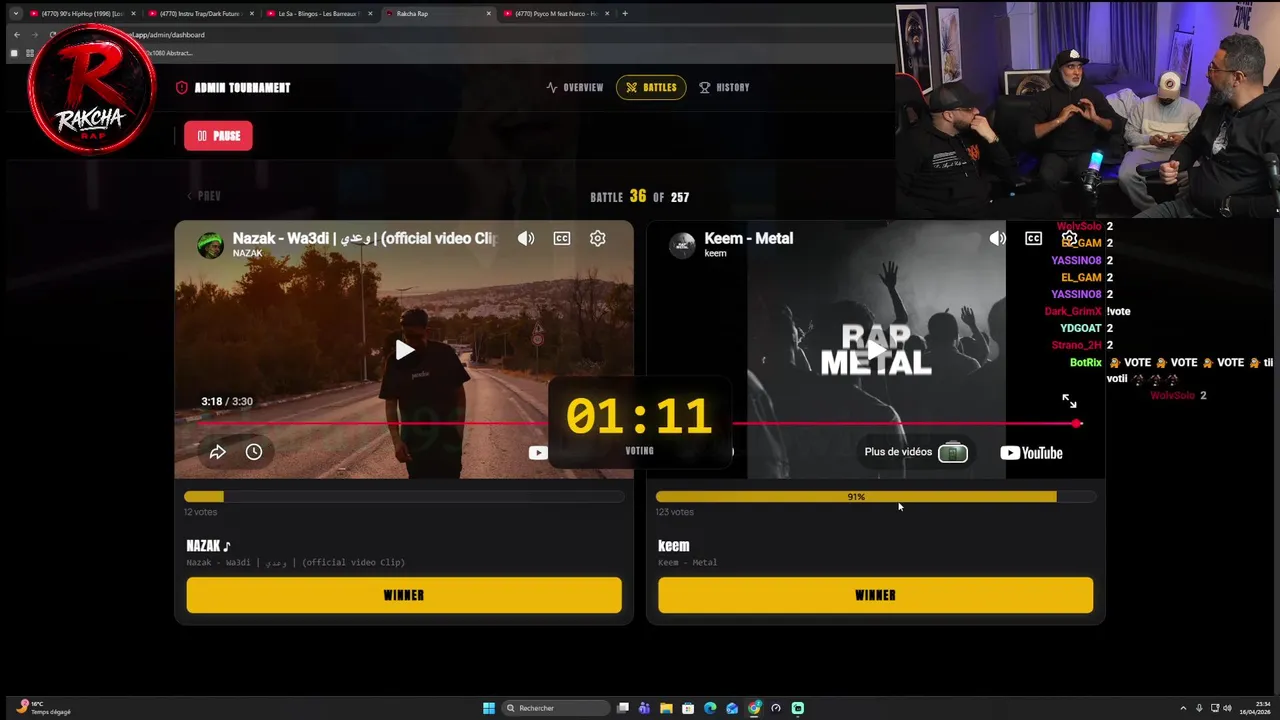The width and height of the screenshot is (1280, 720).
Task: Open Microsoft Store from the taskbar
Action: 688,708
